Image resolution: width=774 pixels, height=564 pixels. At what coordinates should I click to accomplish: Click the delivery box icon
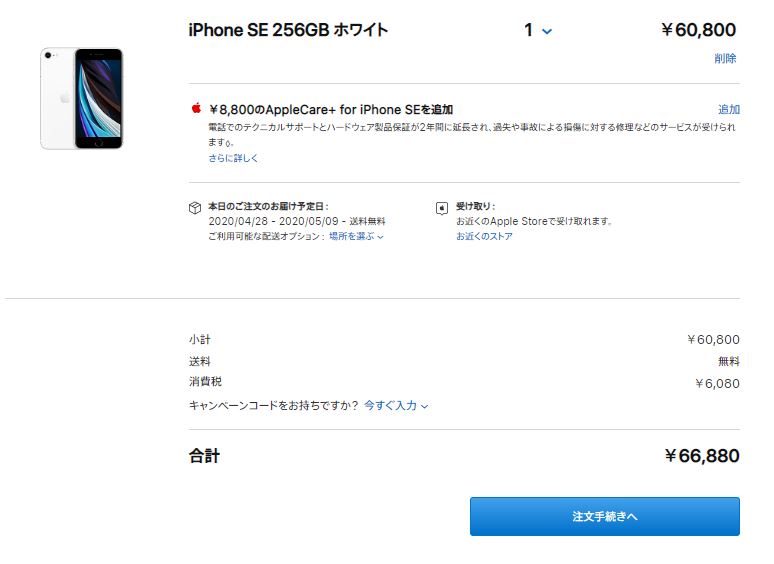195,208
